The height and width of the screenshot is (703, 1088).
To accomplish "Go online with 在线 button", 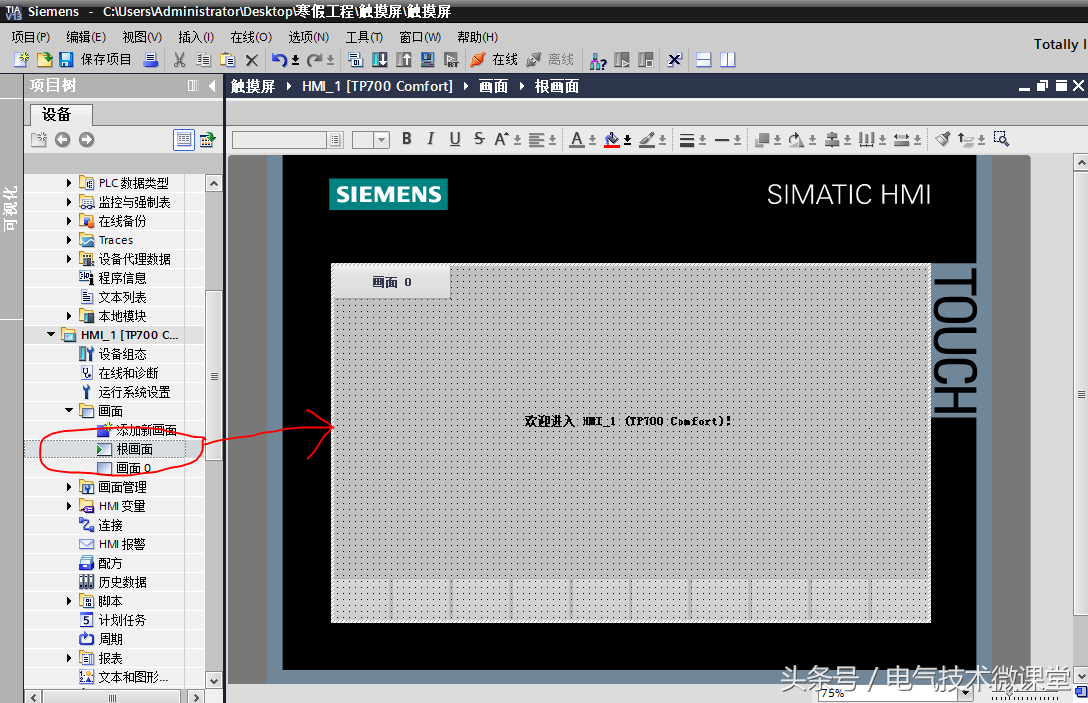I will 494,60.
